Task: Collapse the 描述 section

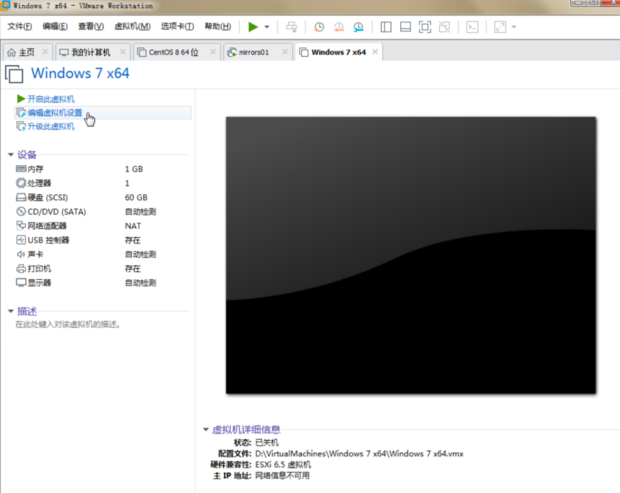Action: pyautogui.click(x=11, y=311)
